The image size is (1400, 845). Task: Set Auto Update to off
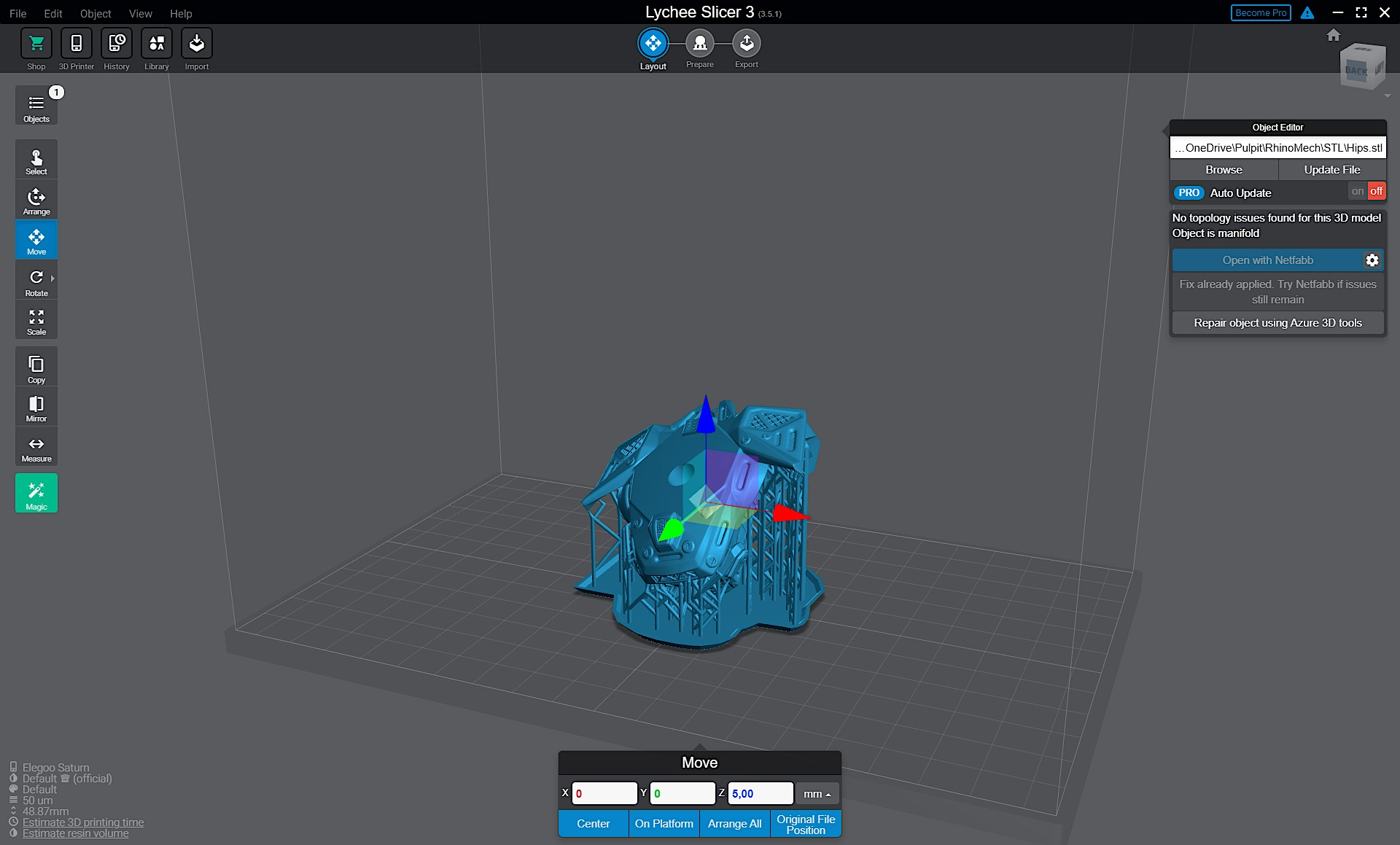(1376, 192)
